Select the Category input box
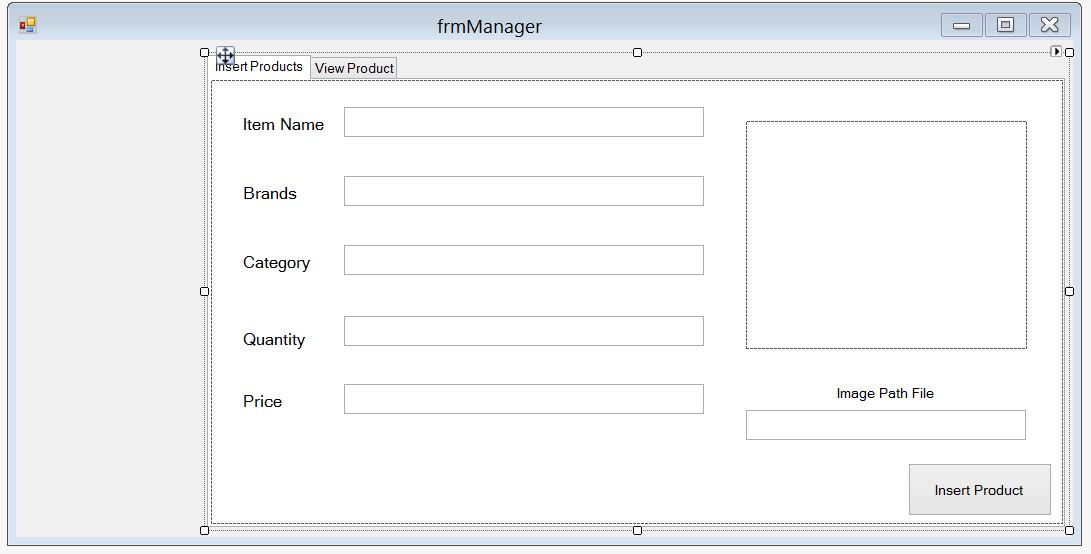Image resolution: width=1091 pixels, height=554 pixels. click(x=523, y=260)
